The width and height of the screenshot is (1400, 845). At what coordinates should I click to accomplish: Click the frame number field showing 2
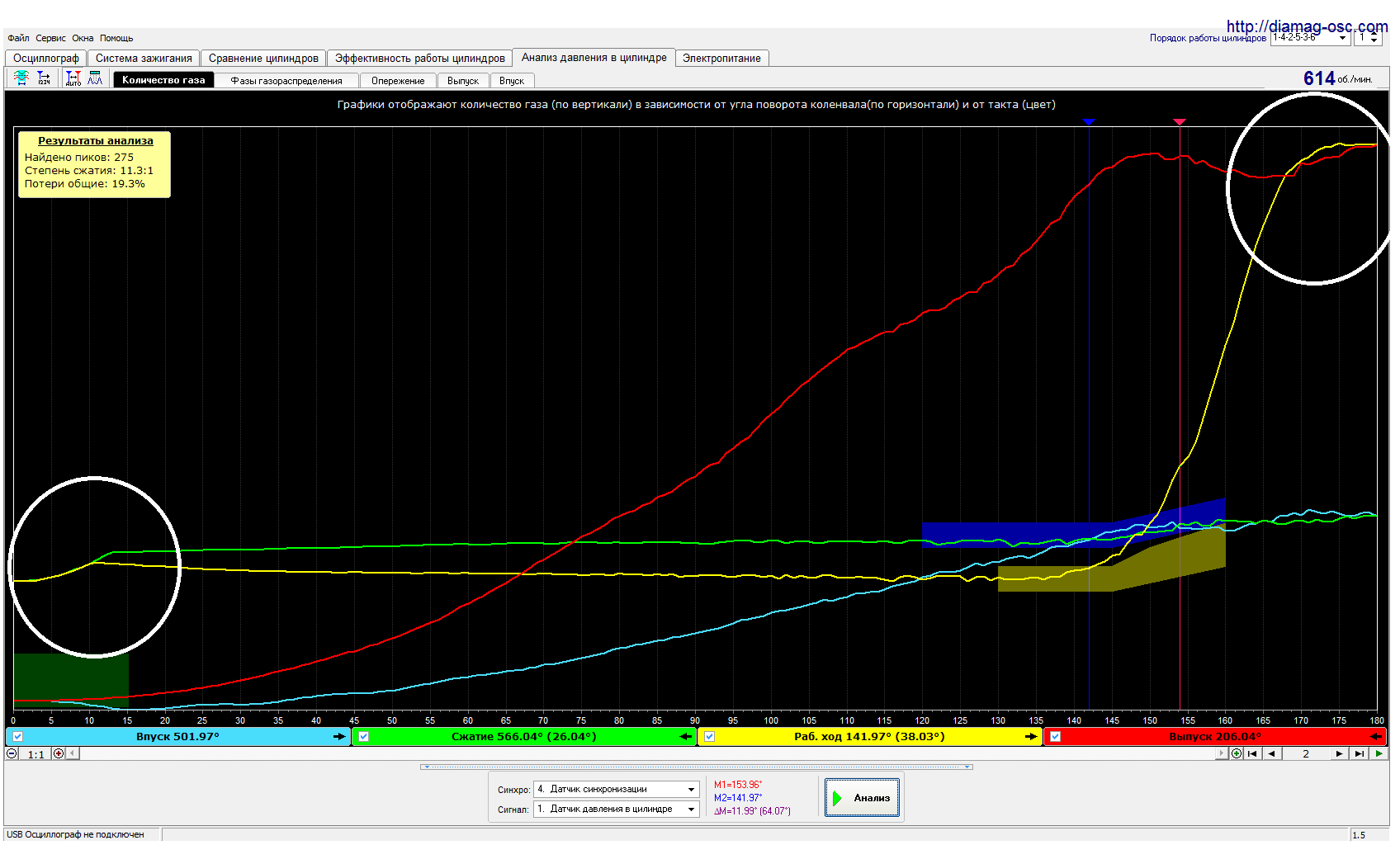point(1306,753)
